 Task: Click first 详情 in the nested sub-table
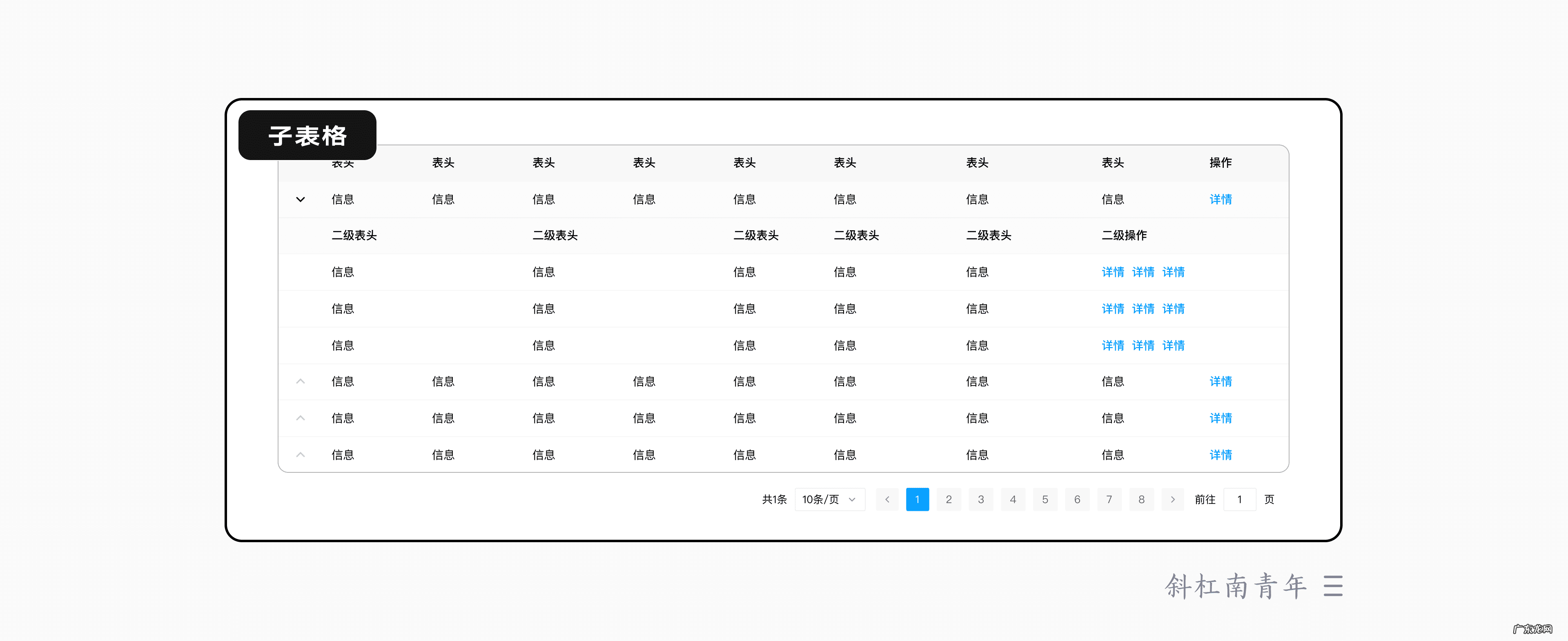[1113, 272]
